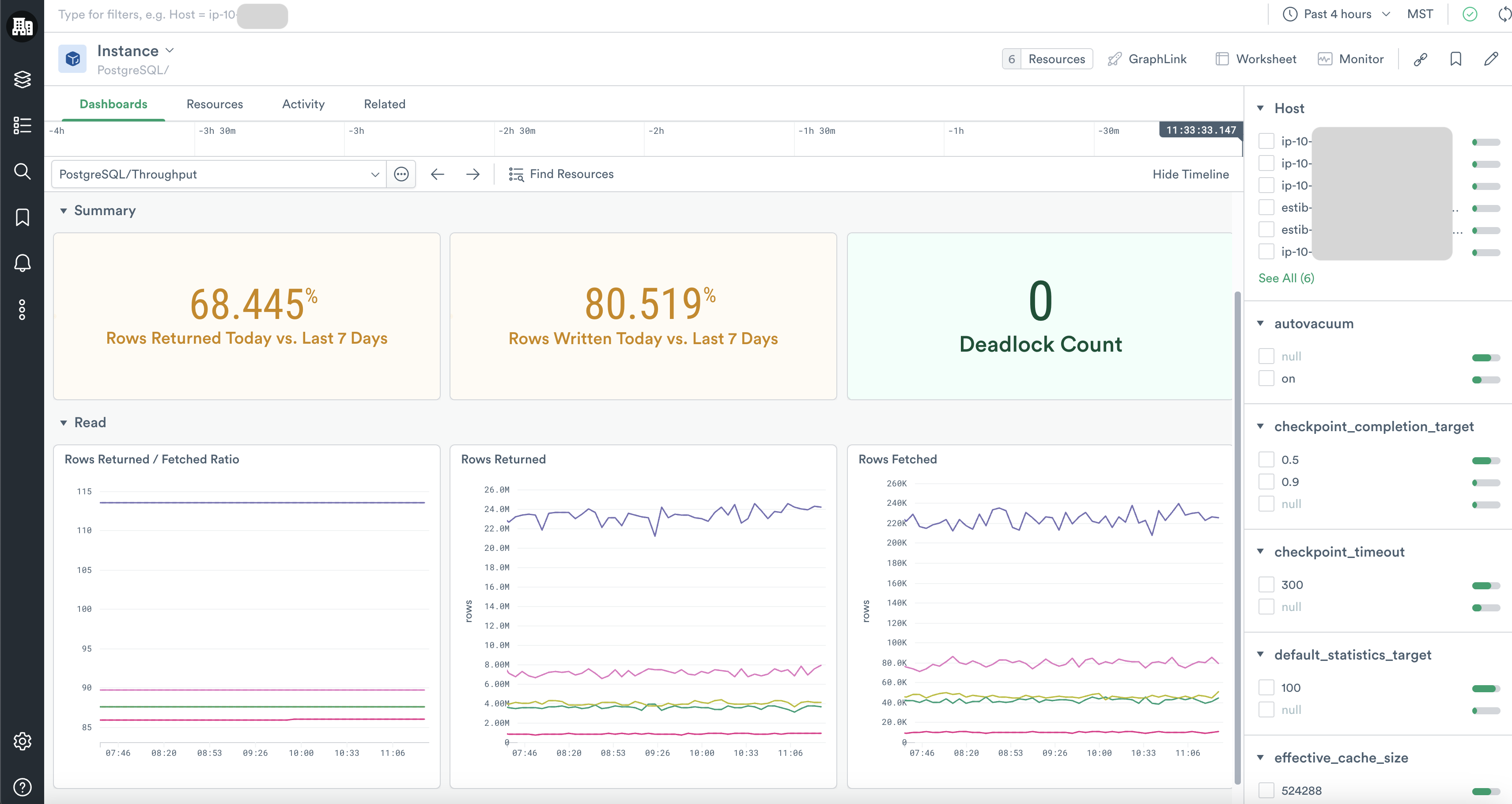Click the bookmark icon in the header toolbar

(1455, 59)
